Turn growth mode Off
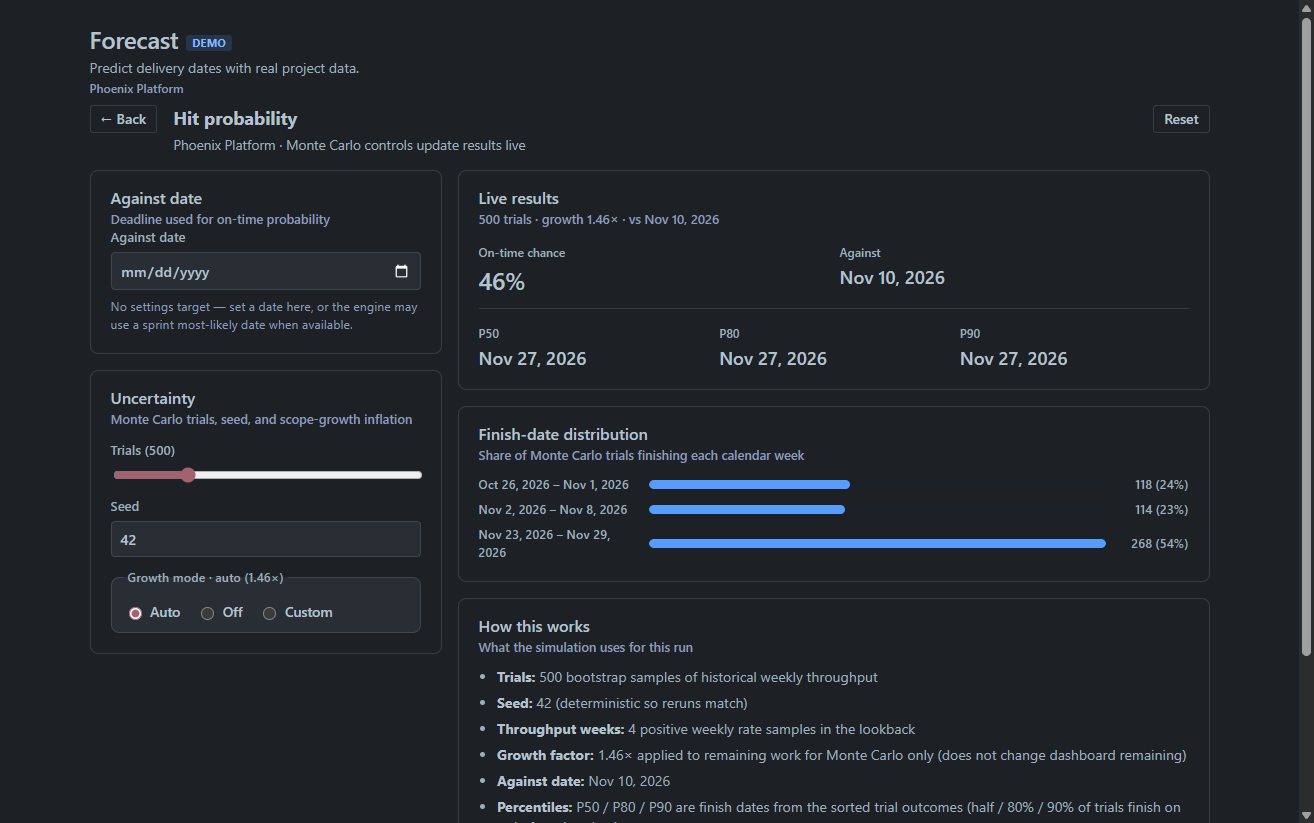This screenshot has height=823, width=1314. click(207, 613)
